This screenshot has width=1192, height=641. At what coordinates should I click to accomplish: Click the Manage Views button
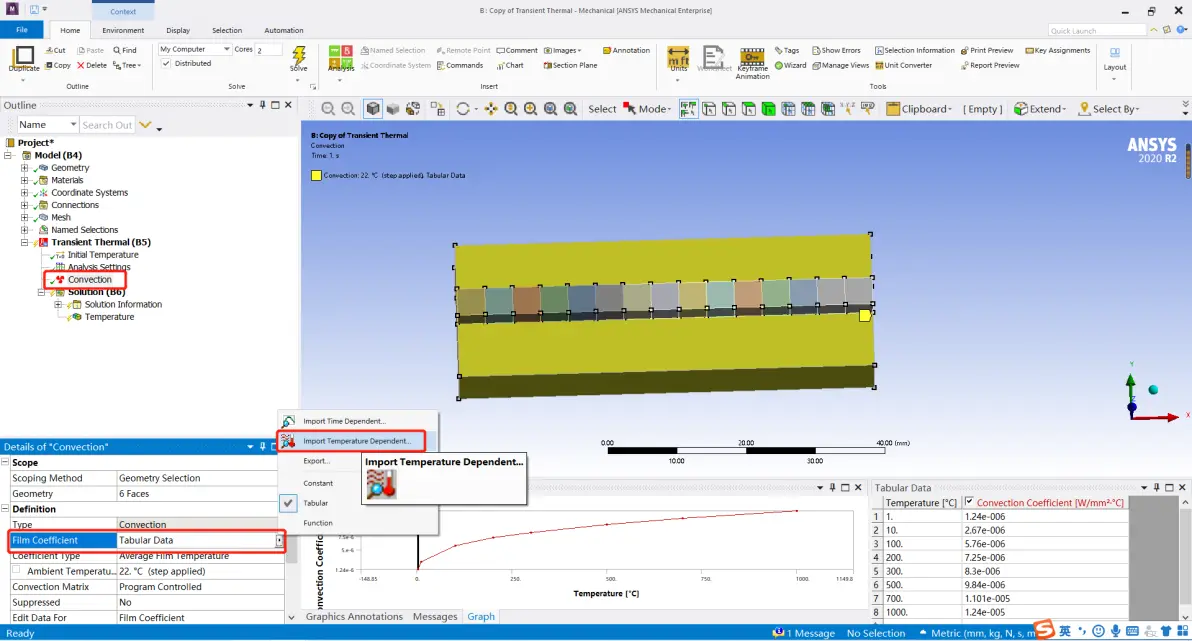[841, 65]
